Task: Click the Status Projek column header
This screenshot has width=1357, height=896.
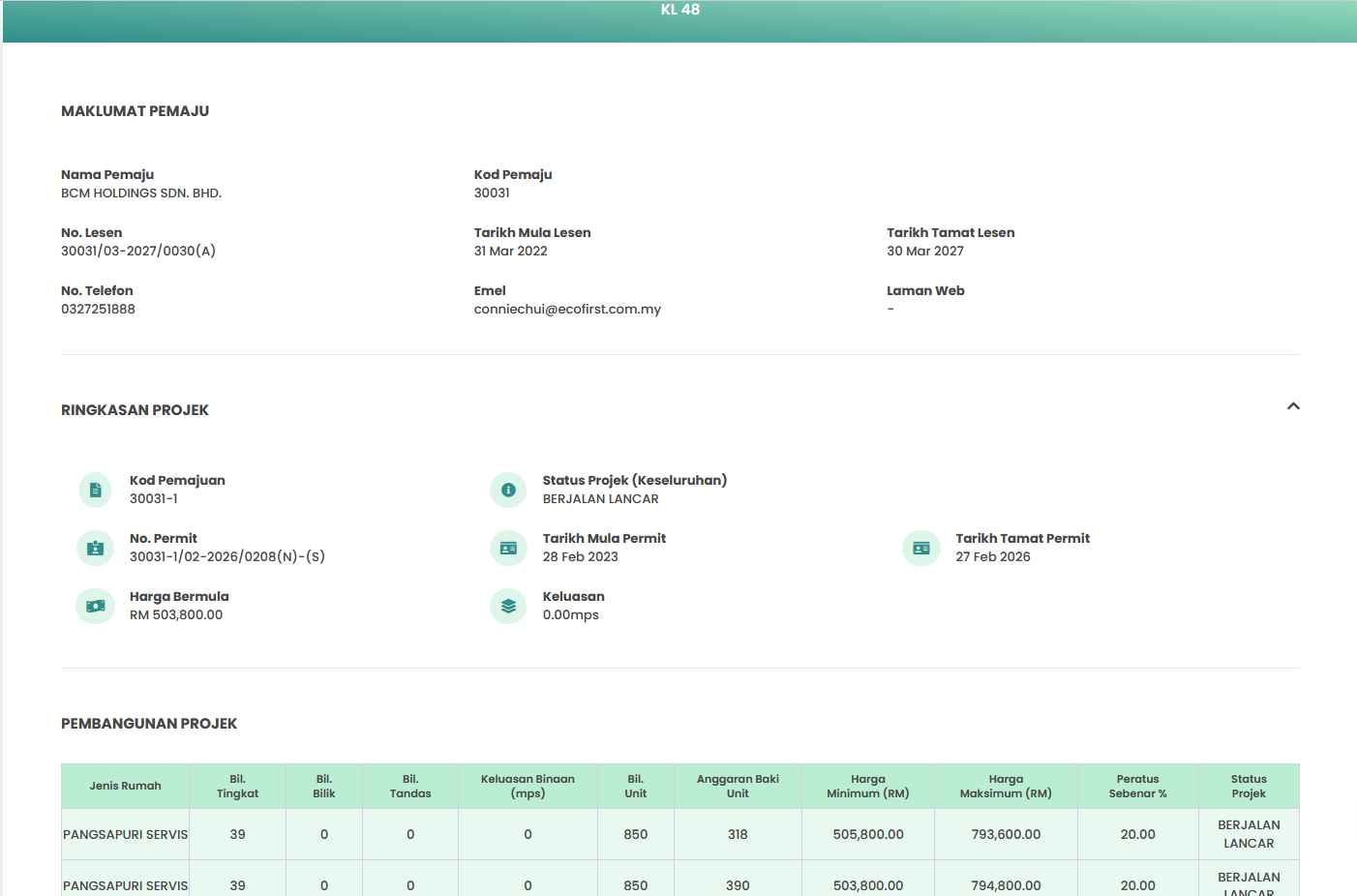Action: click(x=1249, y=786)
